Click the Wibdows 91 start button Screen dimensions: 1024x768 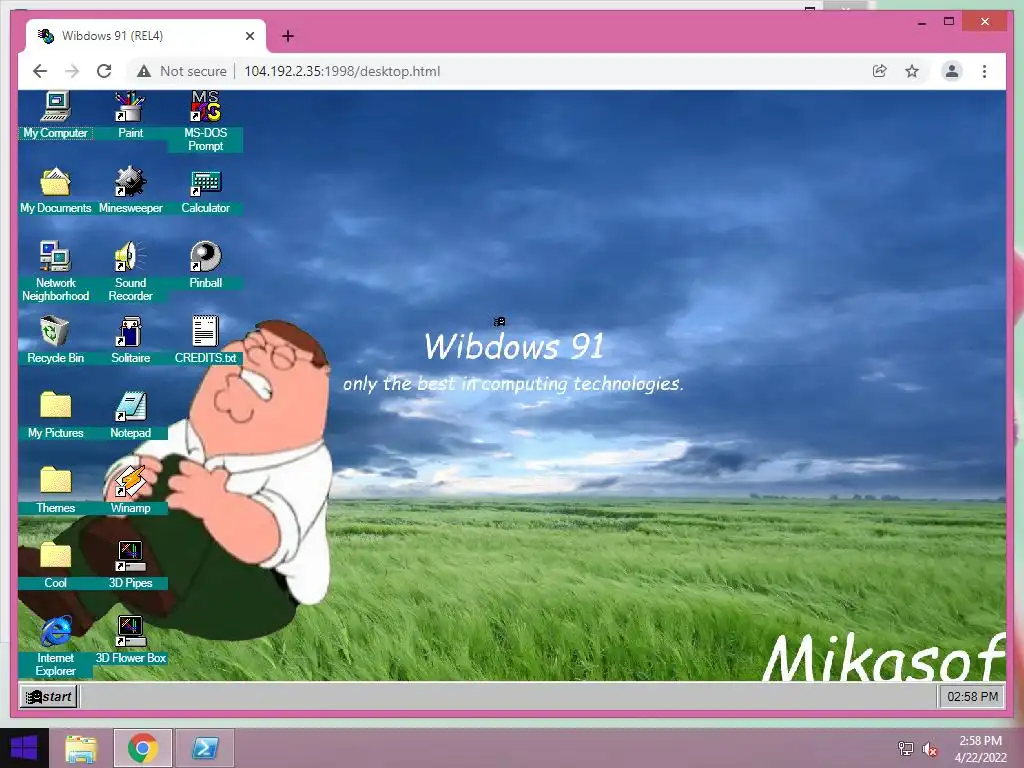(48, 697)
